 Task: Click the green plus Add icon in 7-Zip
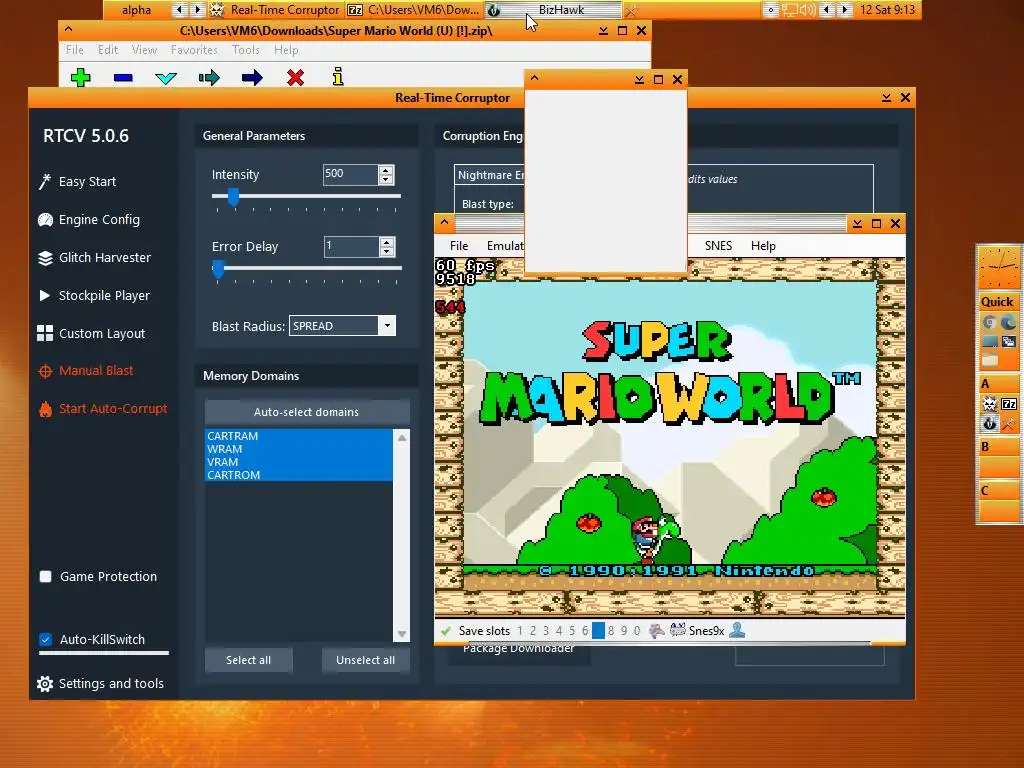click(80, 78)
